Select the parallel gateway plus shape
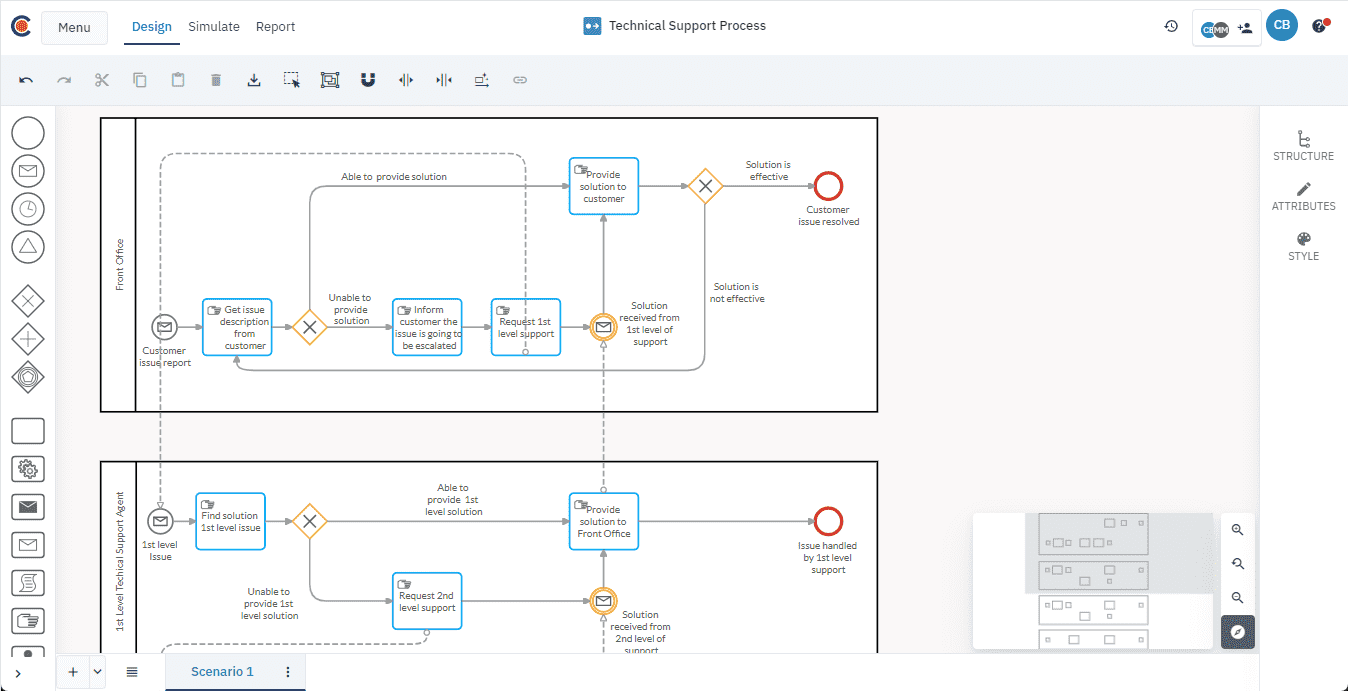The image size is (1348, 691). 28,339
